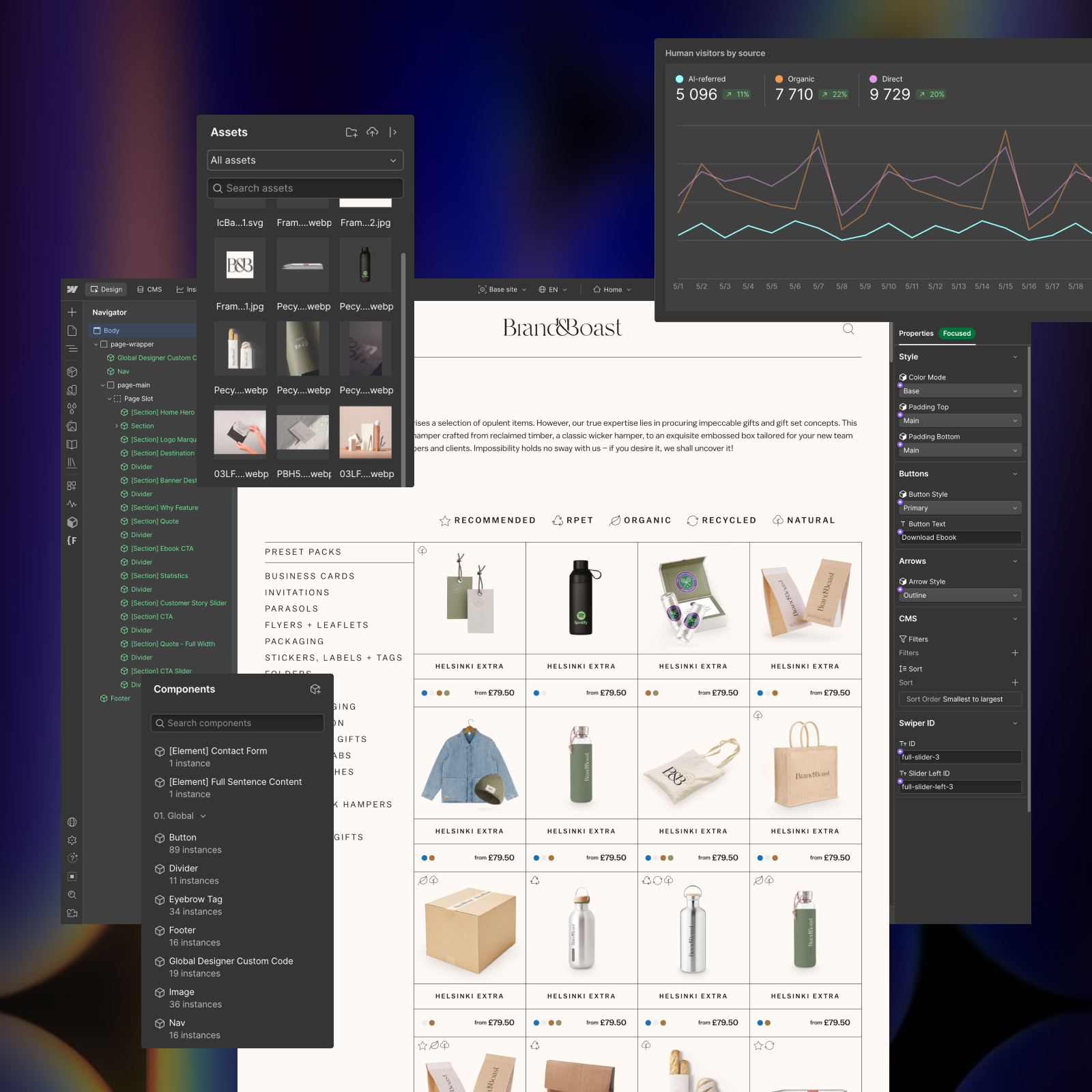Open the Preset Packs category
The height and width of the screenshot is (1092, 1092).
303,552
